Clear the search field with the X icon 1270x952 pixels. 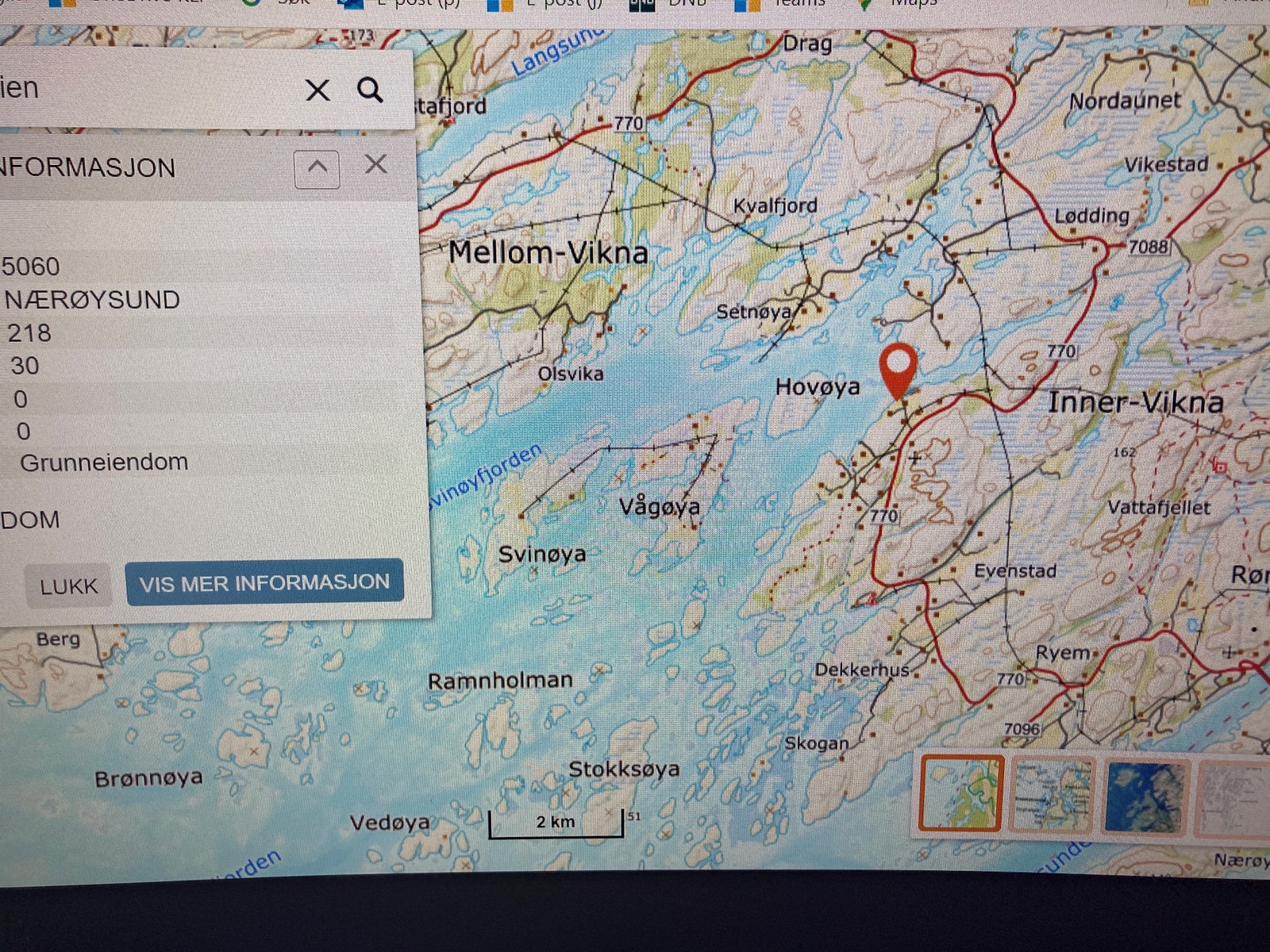(x=317, y=90)
